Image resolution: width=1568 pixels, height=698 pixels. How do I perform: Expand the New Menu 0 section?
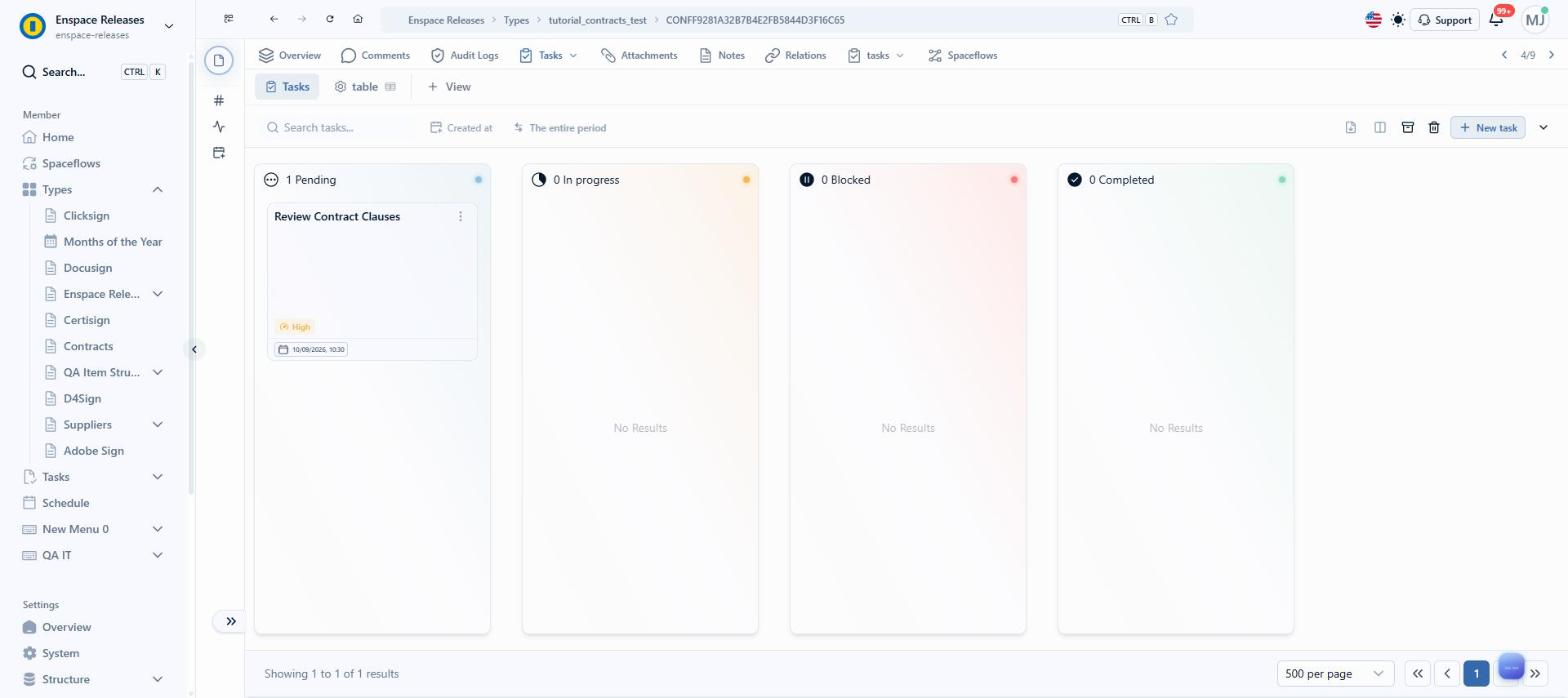coord(157,529)
